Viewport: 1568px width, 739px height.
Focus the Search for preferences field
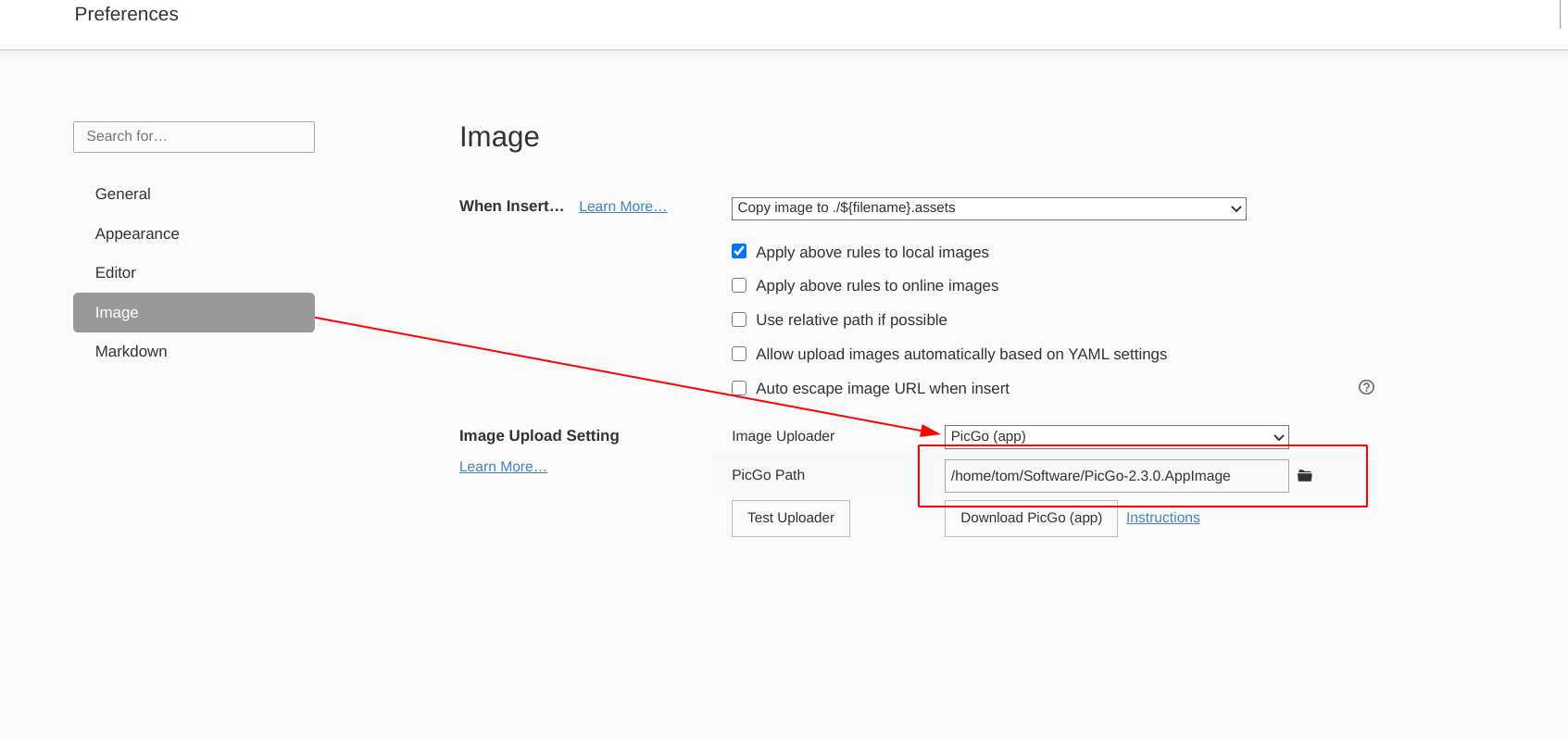(x=194, y=137)
